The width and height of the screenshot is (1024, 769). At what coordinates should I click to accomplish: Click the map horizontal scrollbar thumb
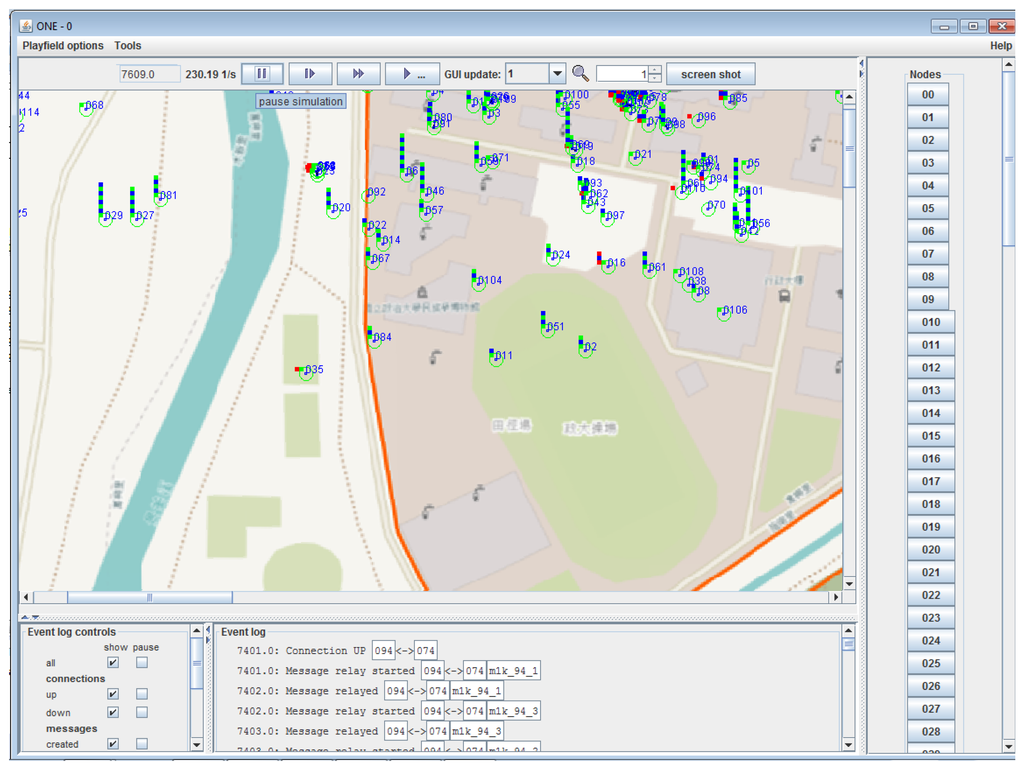[150, 597]
